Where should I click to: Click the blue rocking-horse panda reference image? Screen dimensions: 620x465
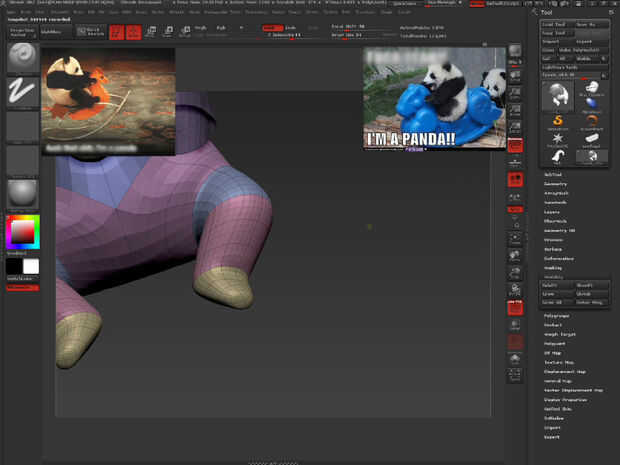point(434,99)
